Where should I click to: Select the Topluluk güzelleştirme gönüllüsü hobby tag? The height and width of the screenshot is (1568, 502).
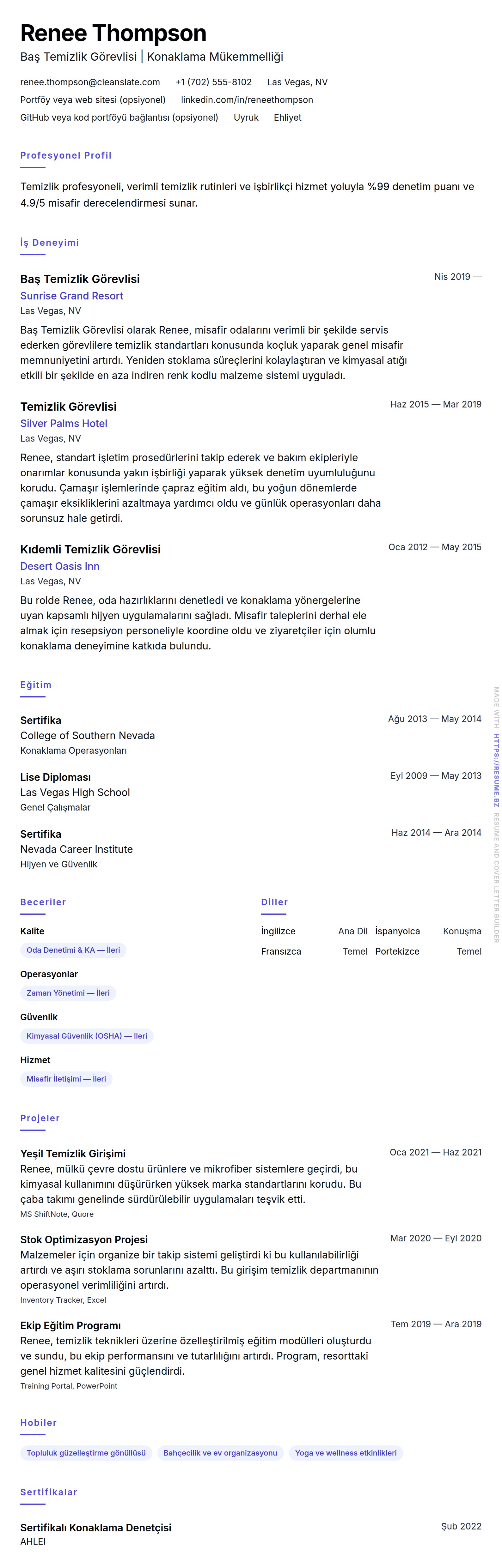[86, 1453]
